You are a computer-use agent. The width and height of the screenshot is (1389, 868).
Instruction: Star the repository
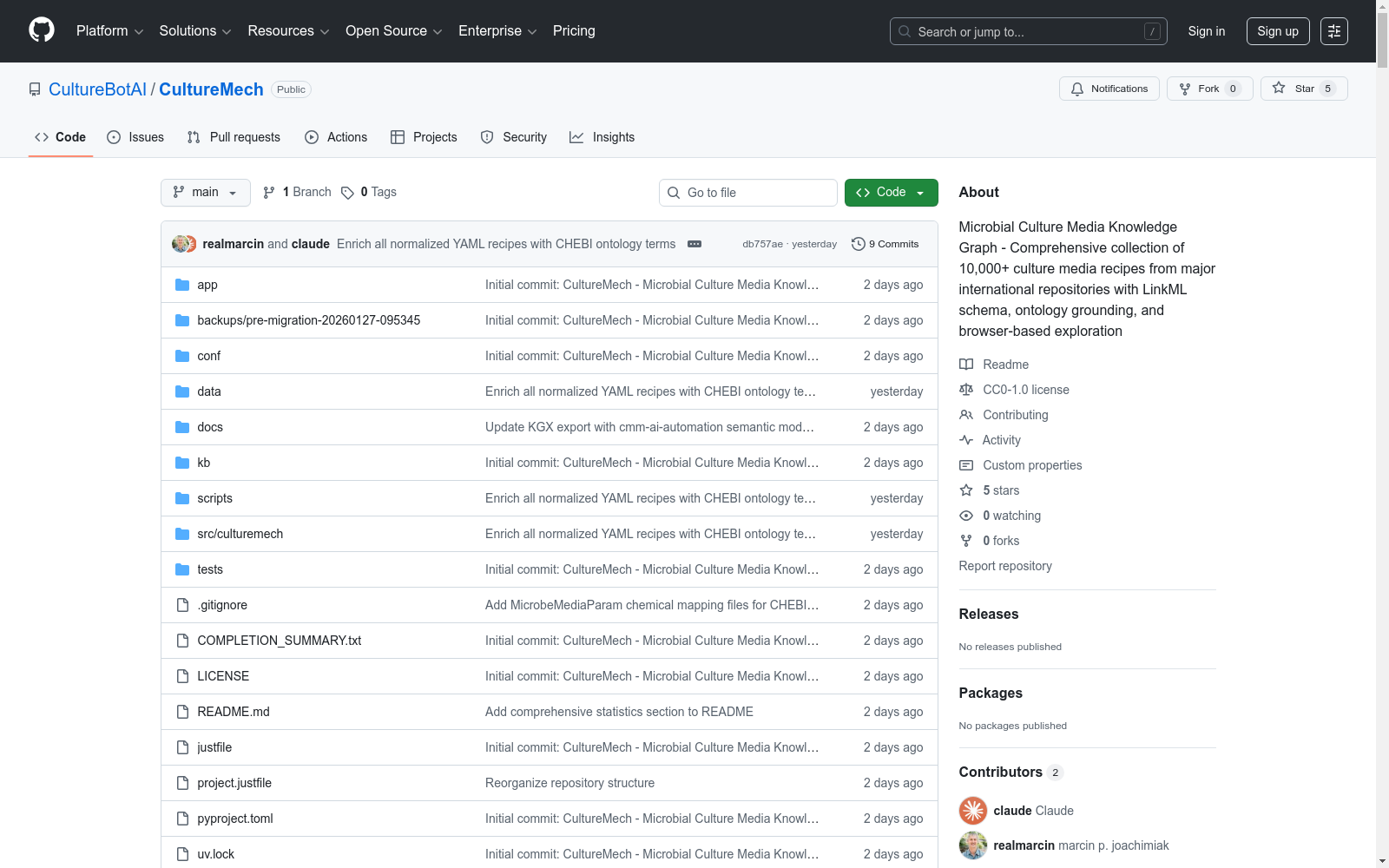1304,89
